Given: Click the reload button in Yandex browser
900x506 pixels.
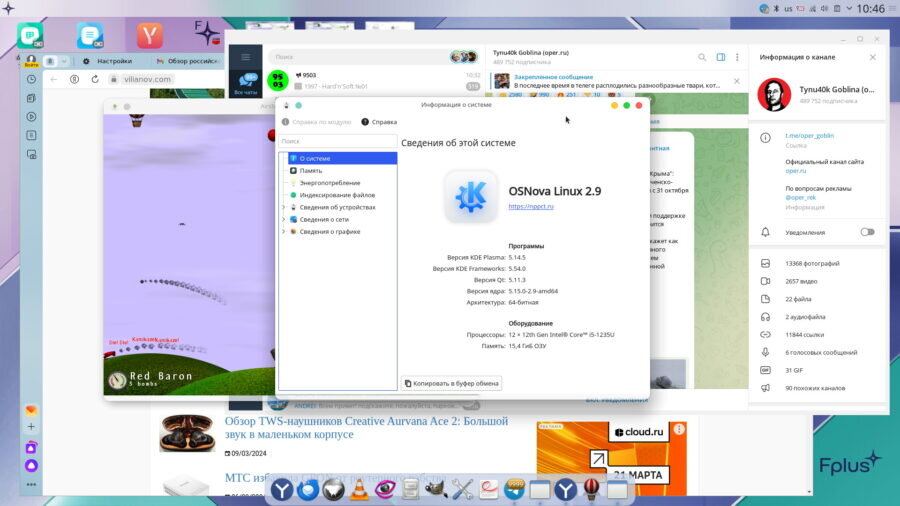Looking at the screenshot, I should [95, 79].
